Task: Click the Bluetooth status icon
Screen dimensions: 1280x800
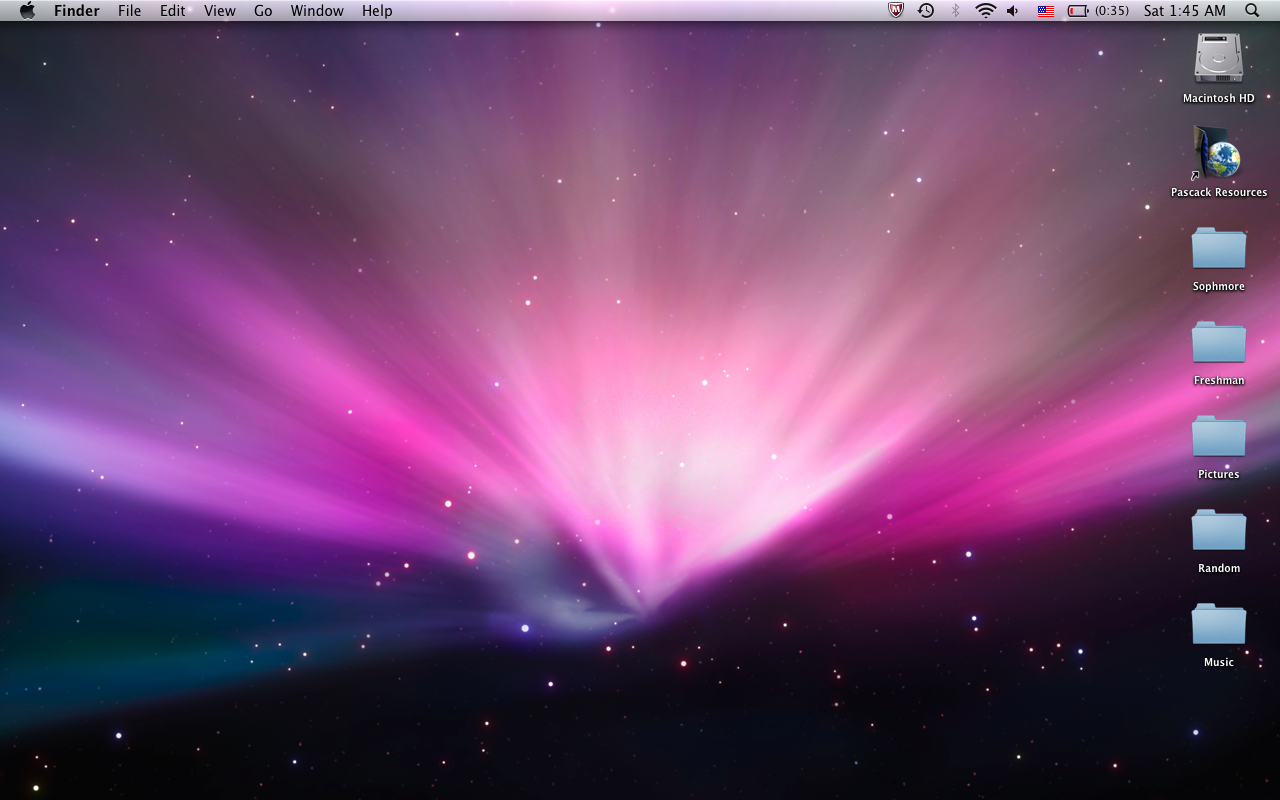Action: point(955,10)
